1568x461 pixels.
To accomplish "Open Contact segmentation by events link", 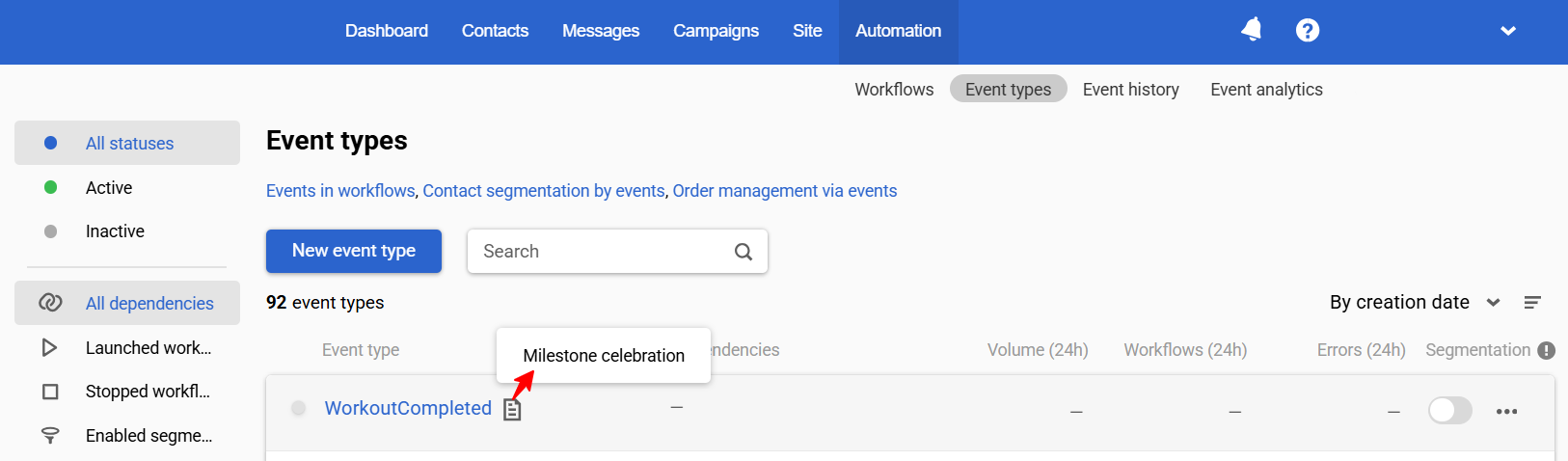I will 544,191.
